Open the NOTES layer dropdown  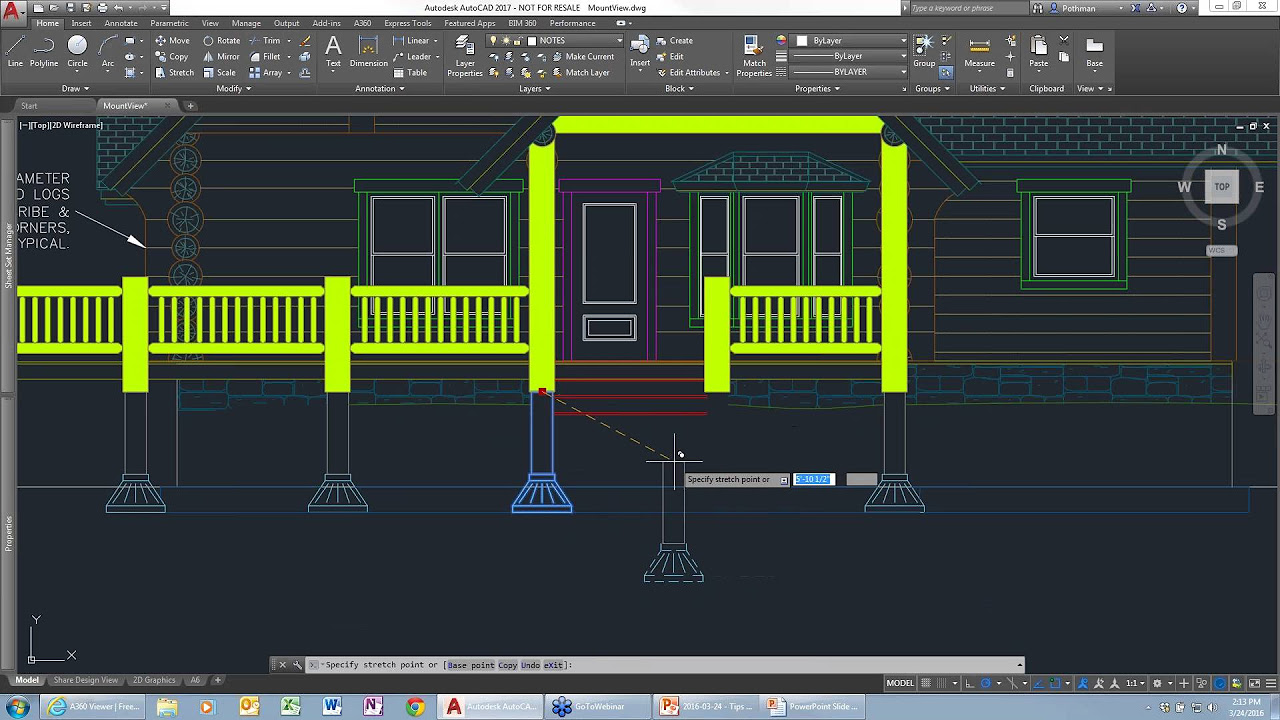[x=620, y=41]
